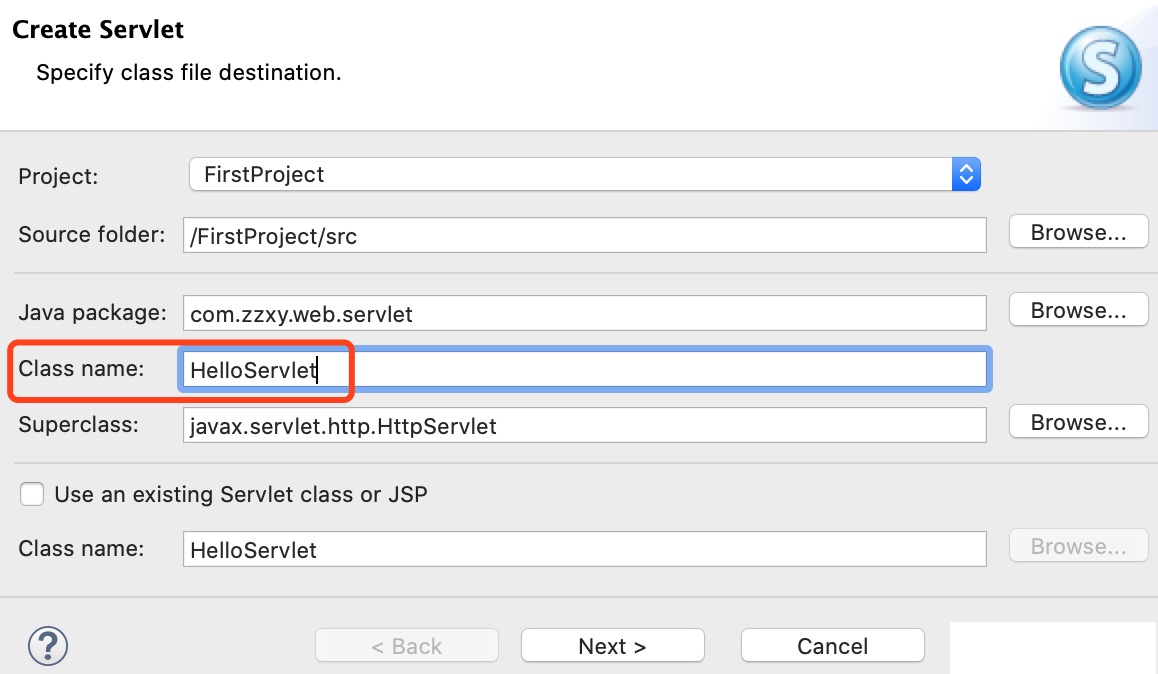This screenshot has width=1158, height=674.
Task: Click the lower disabled Class name field
Action: 584,549
